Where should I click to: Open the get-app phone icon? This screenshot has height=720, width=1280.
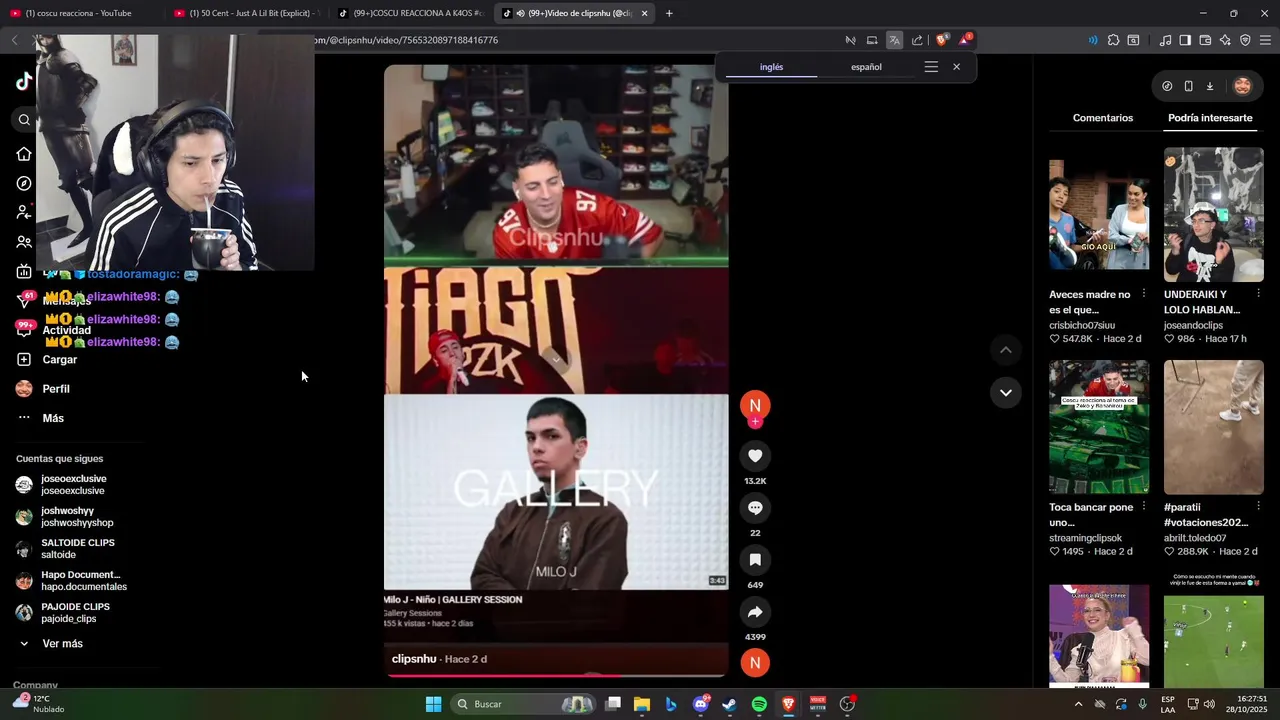pos(1188,86)
